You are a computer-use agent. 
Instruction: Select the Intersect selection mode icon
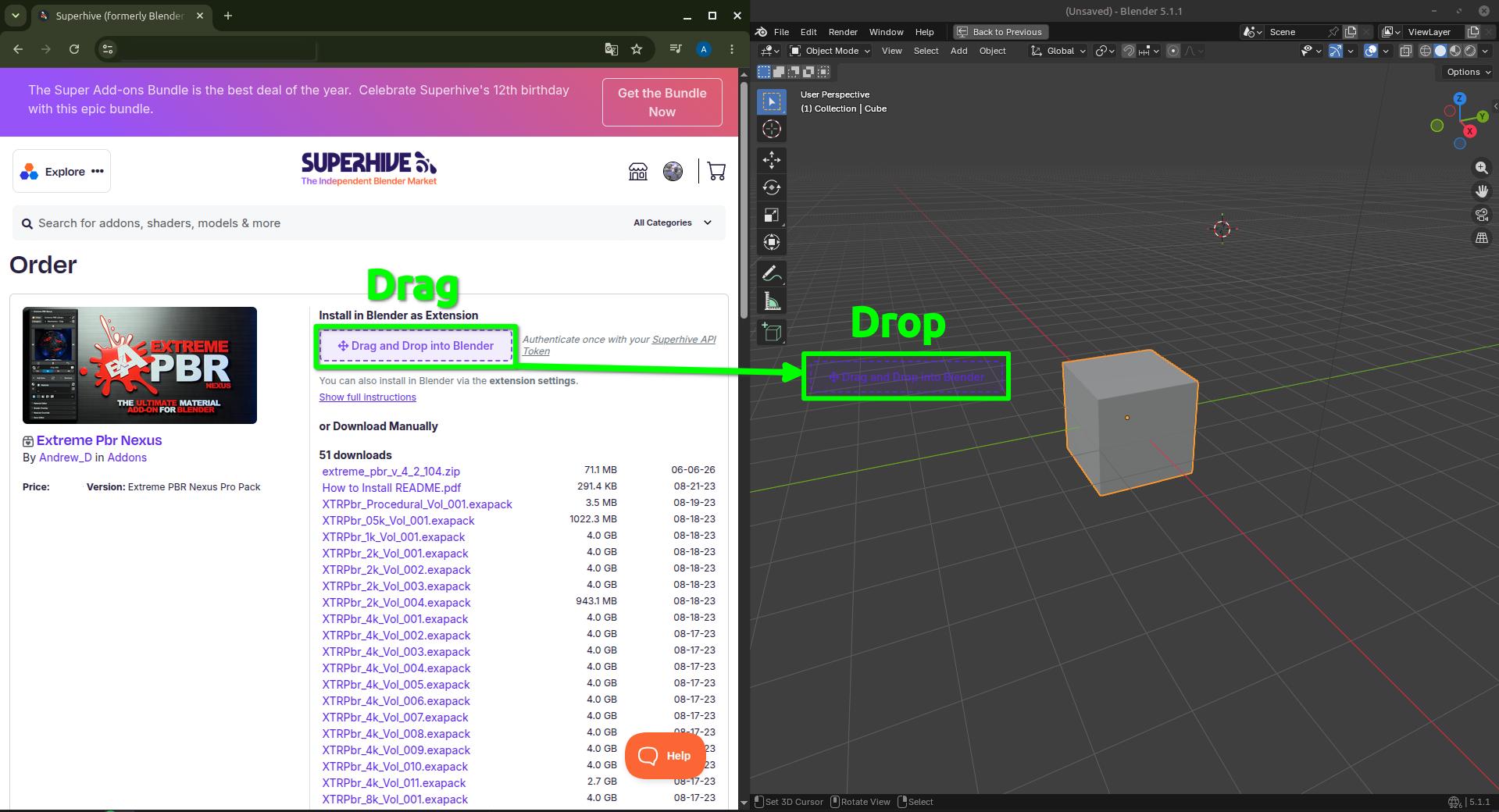pyautogui.click(x=823, y=72)
